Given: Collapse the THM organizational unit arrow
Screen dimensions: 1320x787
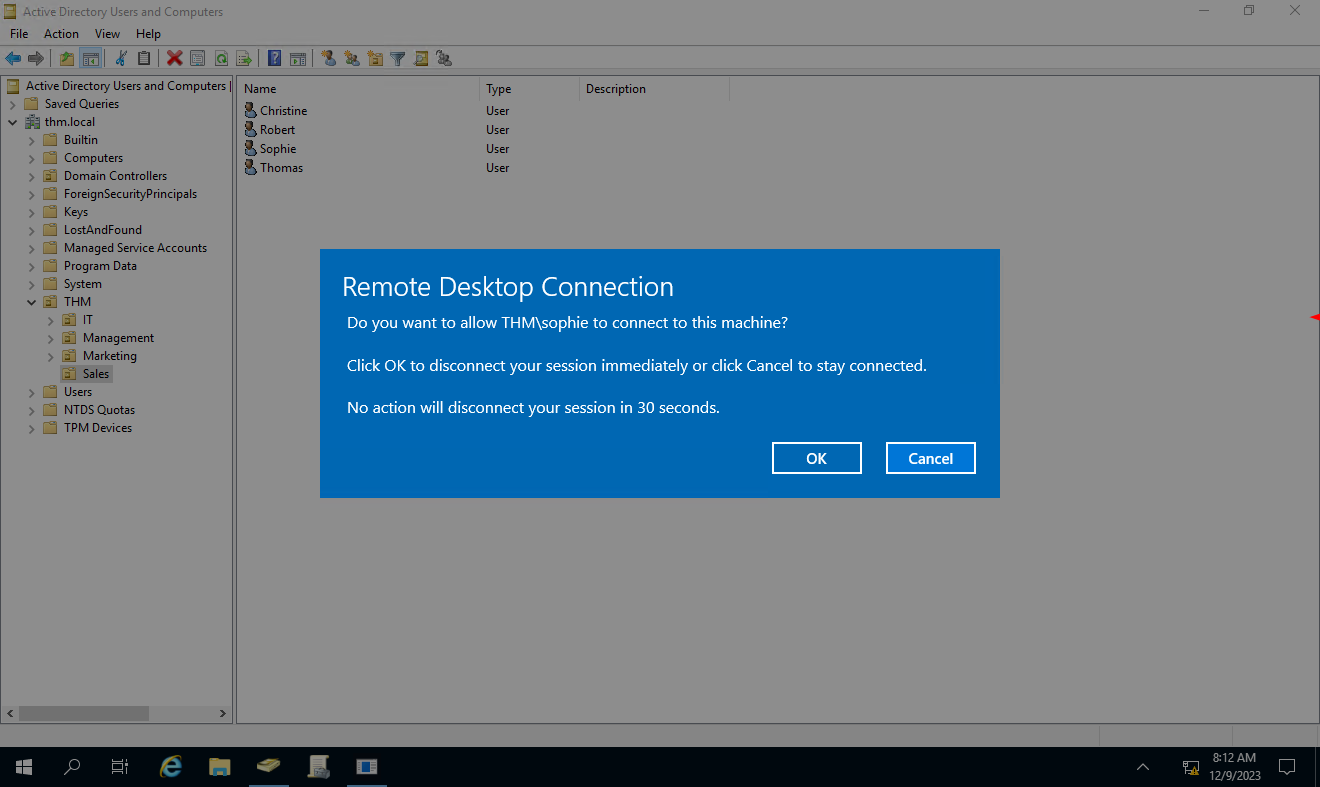Looking at the screenshot, I should (31, 302).
